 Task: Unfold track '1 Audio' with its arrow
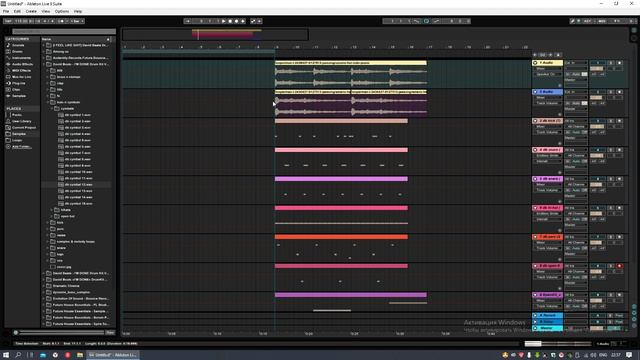click(x=535, y=63)
